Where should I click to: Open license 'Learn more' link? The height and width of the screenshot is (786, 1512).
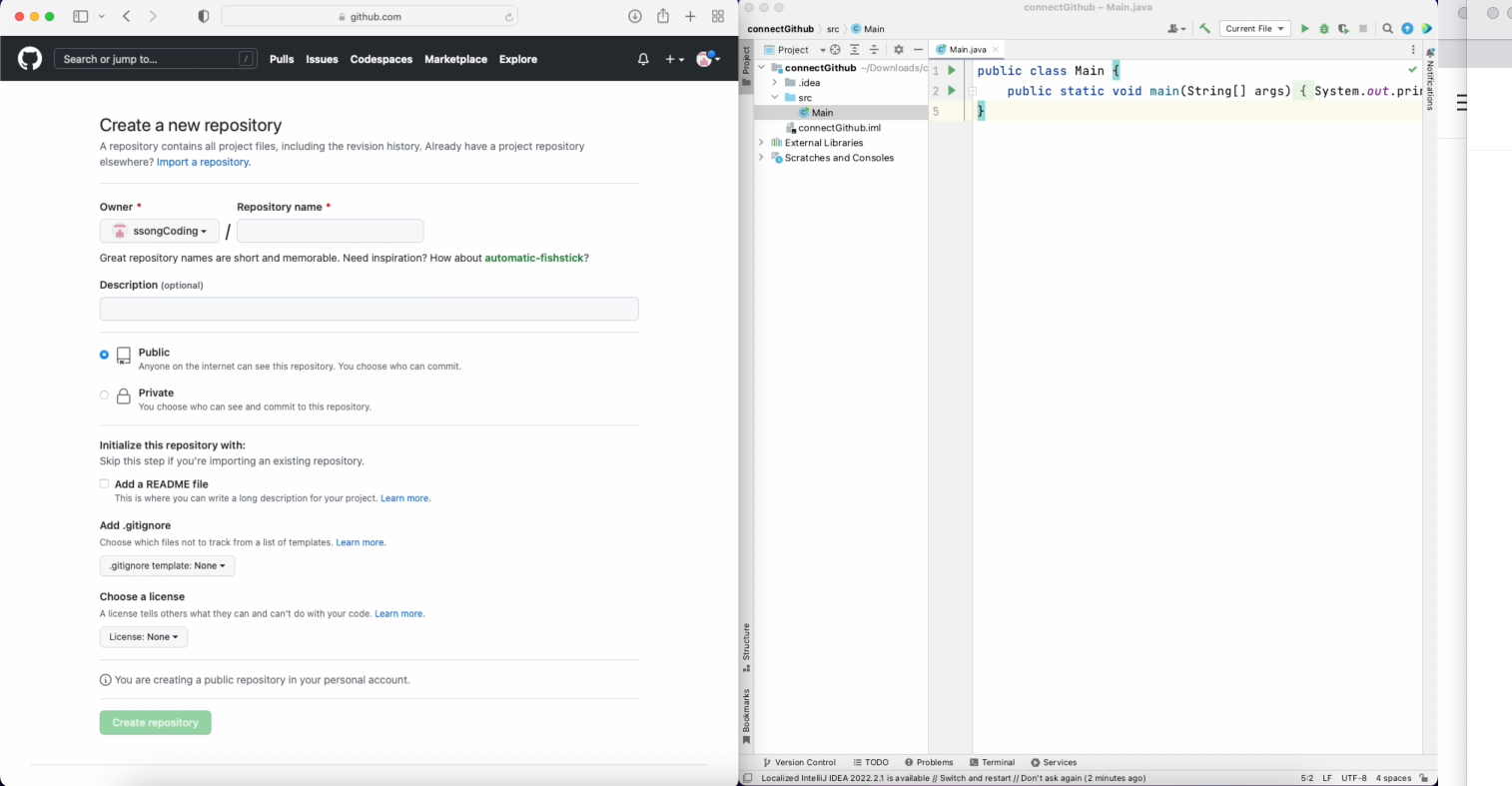click(x=399, y=613)
